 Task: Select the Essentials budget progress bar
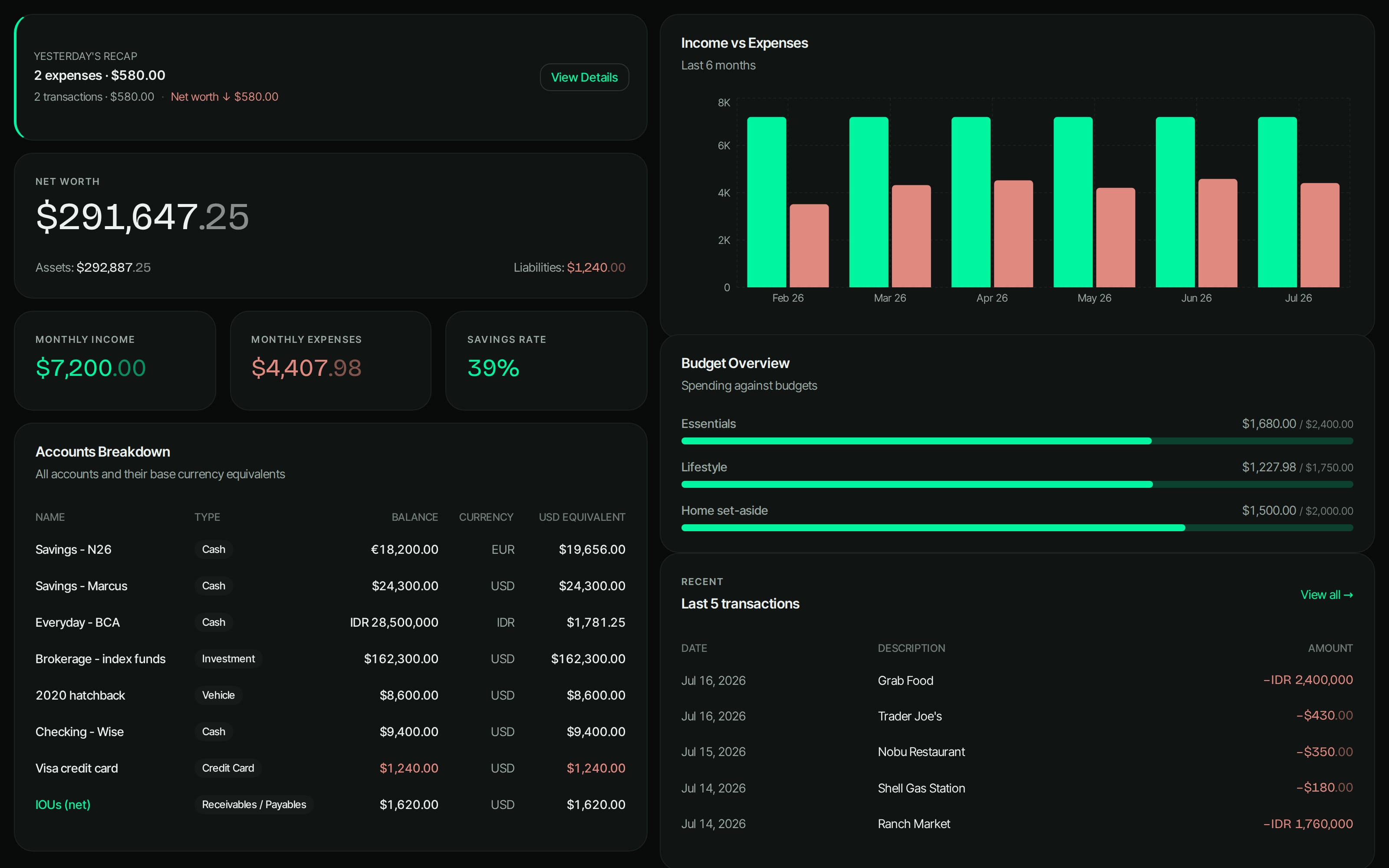click(x=1017, y=441)
